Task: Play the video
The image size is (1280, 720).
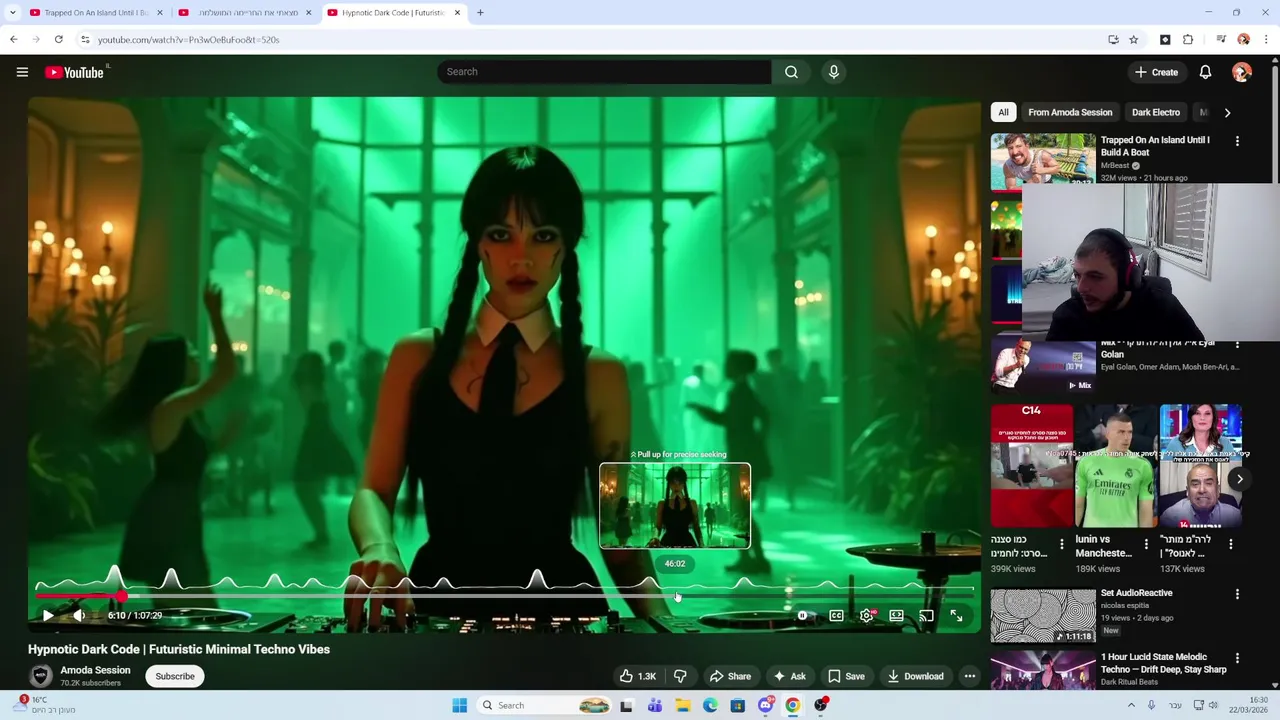Action: [47, 616]
